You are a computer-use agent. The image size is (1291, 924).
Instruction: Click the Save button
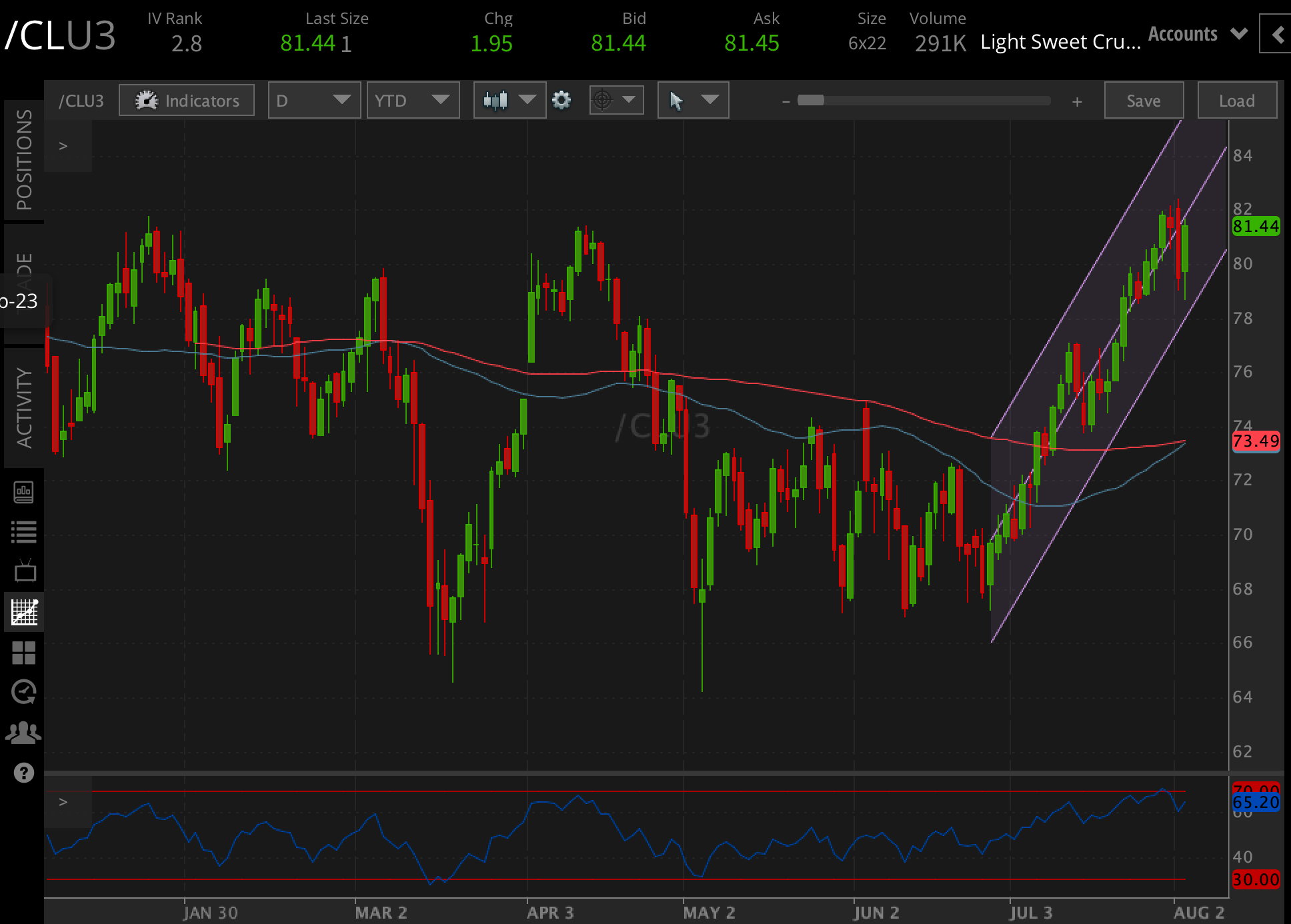[1143, 101]
